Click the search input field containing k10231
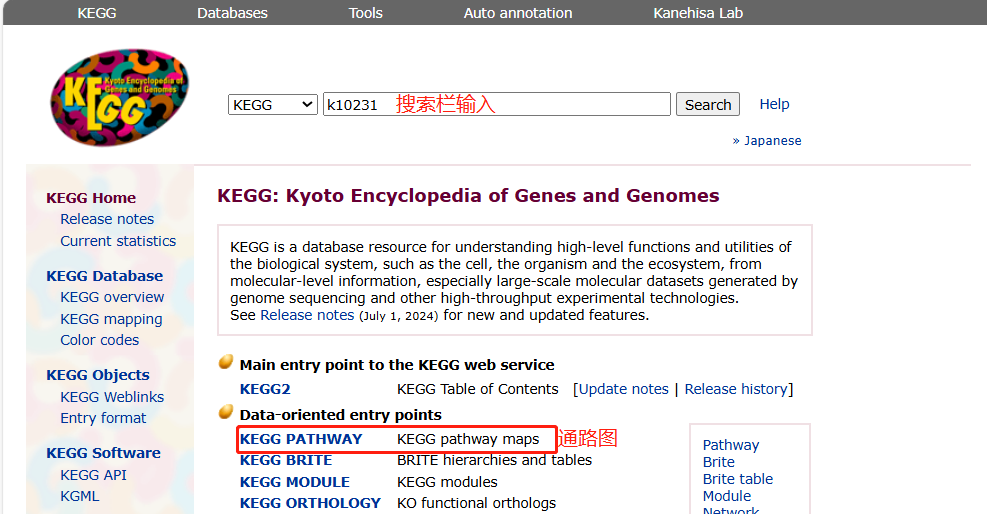987x514 pixels. pos(497,104)
